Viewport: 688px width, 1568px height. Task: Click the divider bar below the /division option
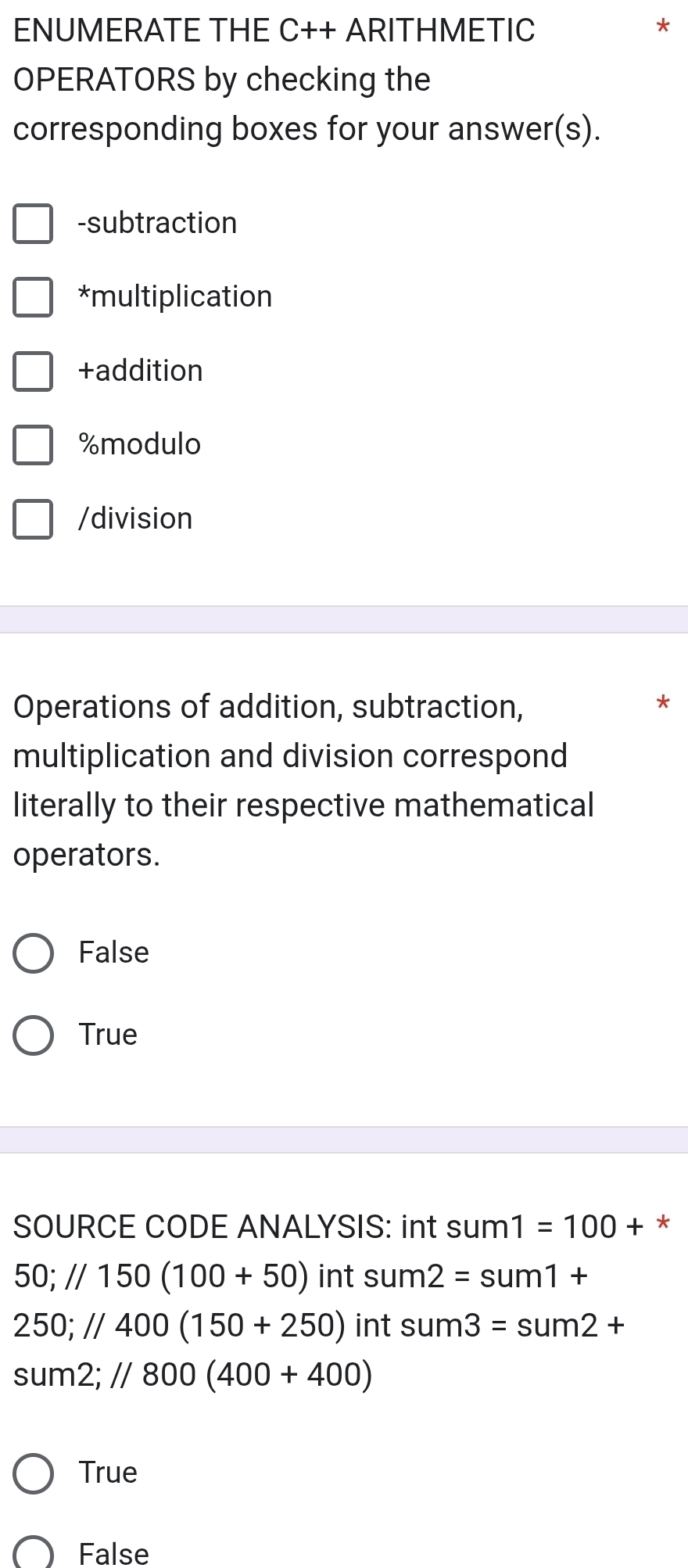[x=344, y=619]
